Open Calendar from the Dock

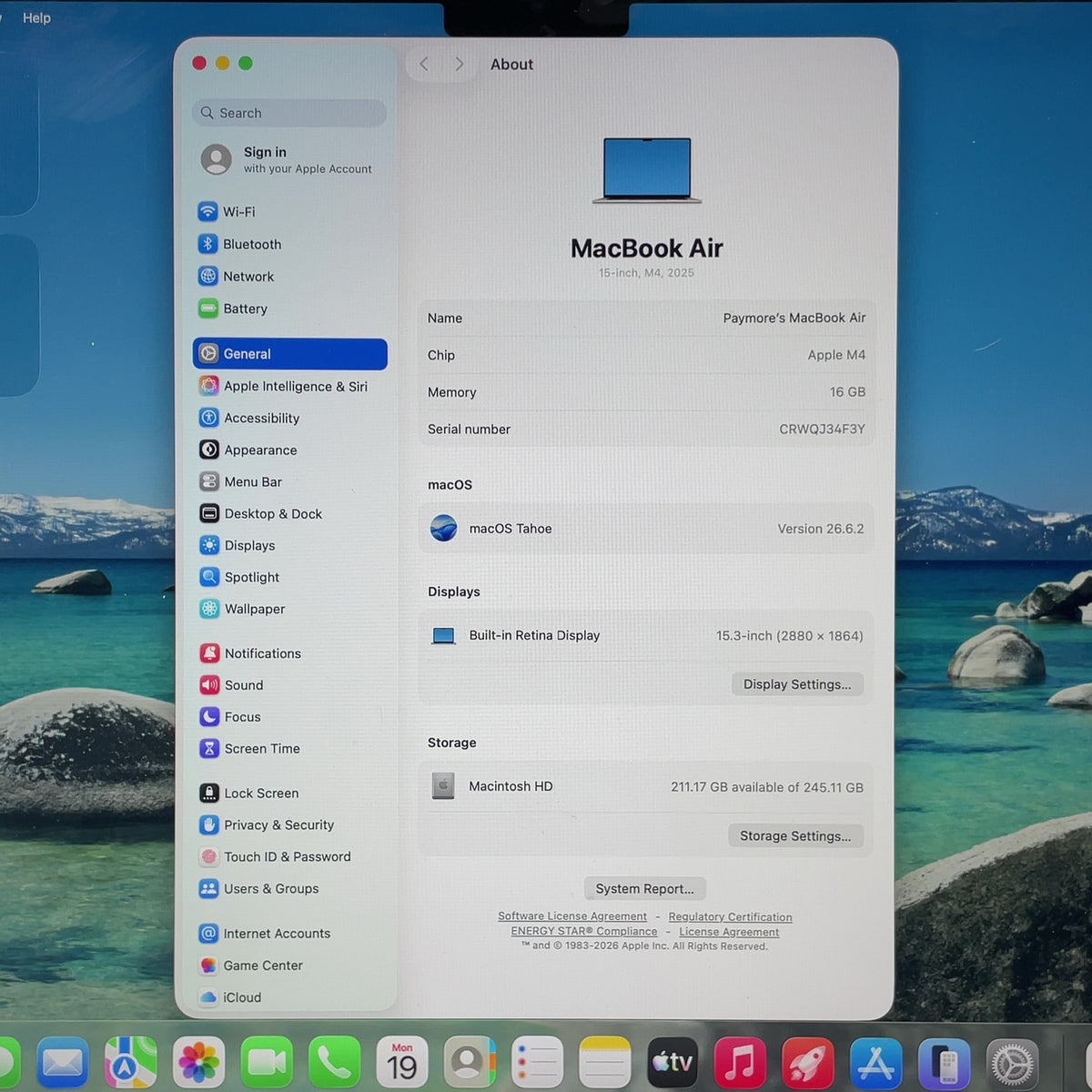click(x=401, y=1062)
